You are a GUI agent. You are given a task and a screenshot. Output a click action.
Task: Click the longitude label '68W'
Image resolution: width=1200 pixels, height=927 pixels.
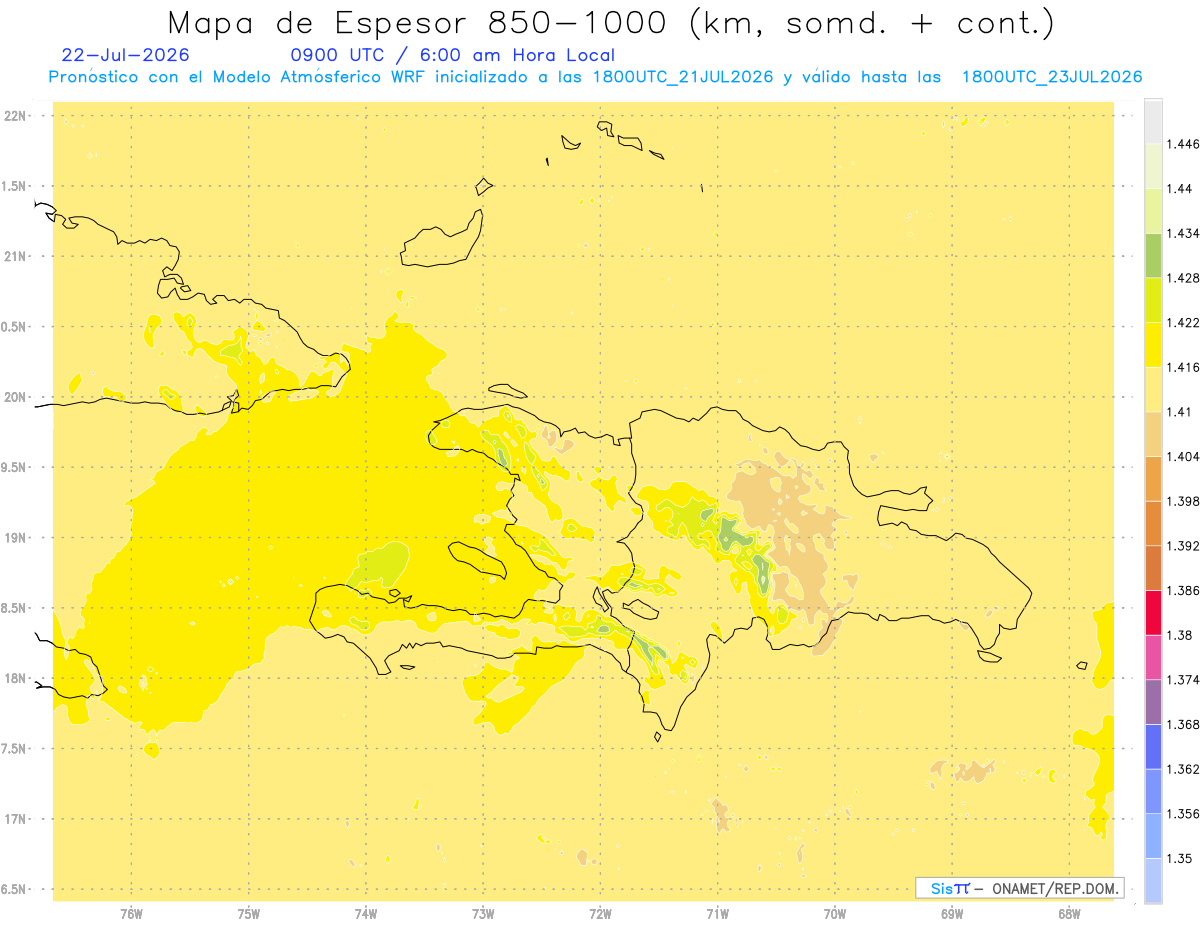click(x=1069, y=914)
